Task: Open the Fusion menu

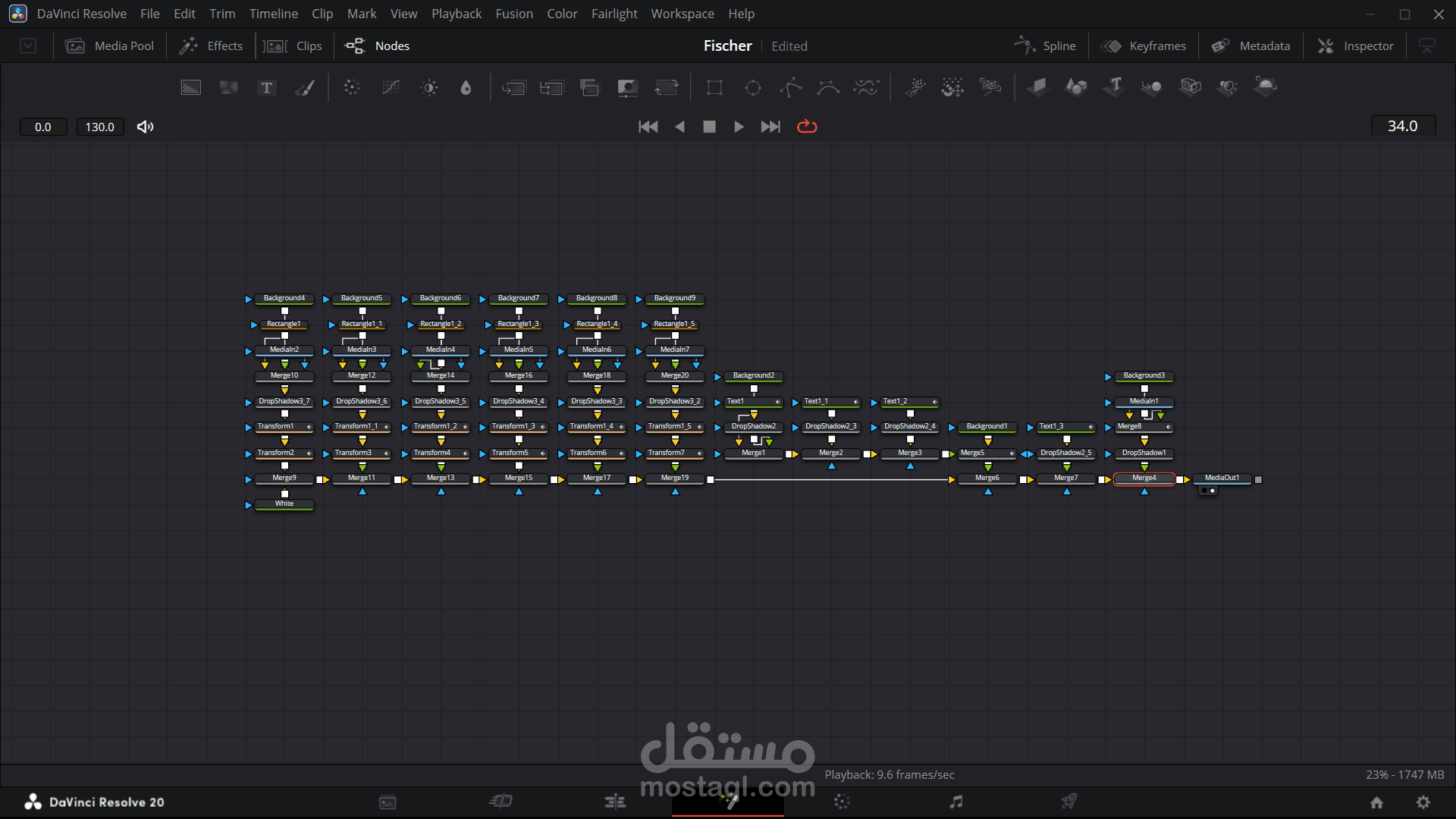Action: (513, 14)
